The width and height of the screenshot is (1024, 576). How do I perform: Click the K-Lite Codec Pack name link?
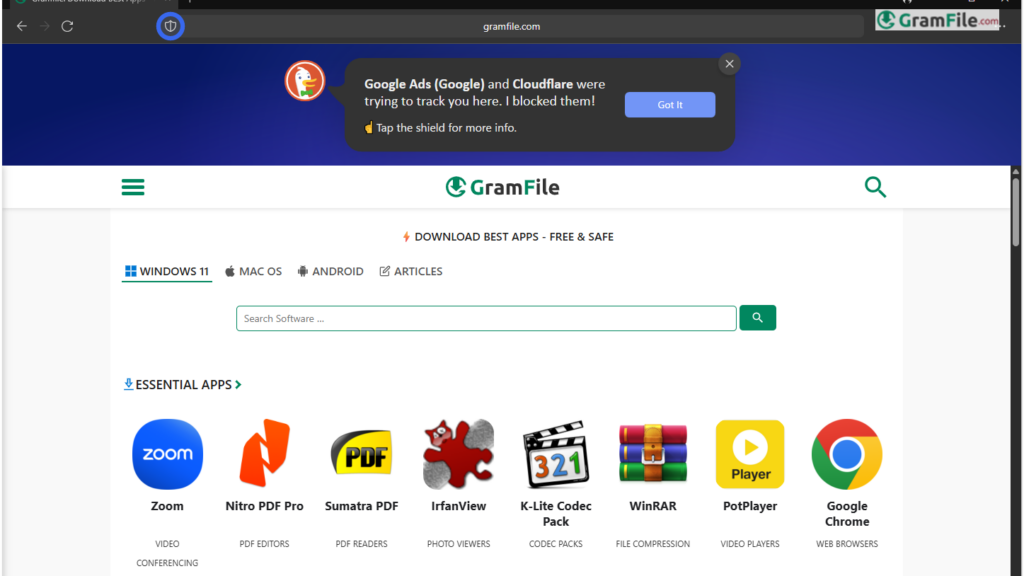pos(556,514)
